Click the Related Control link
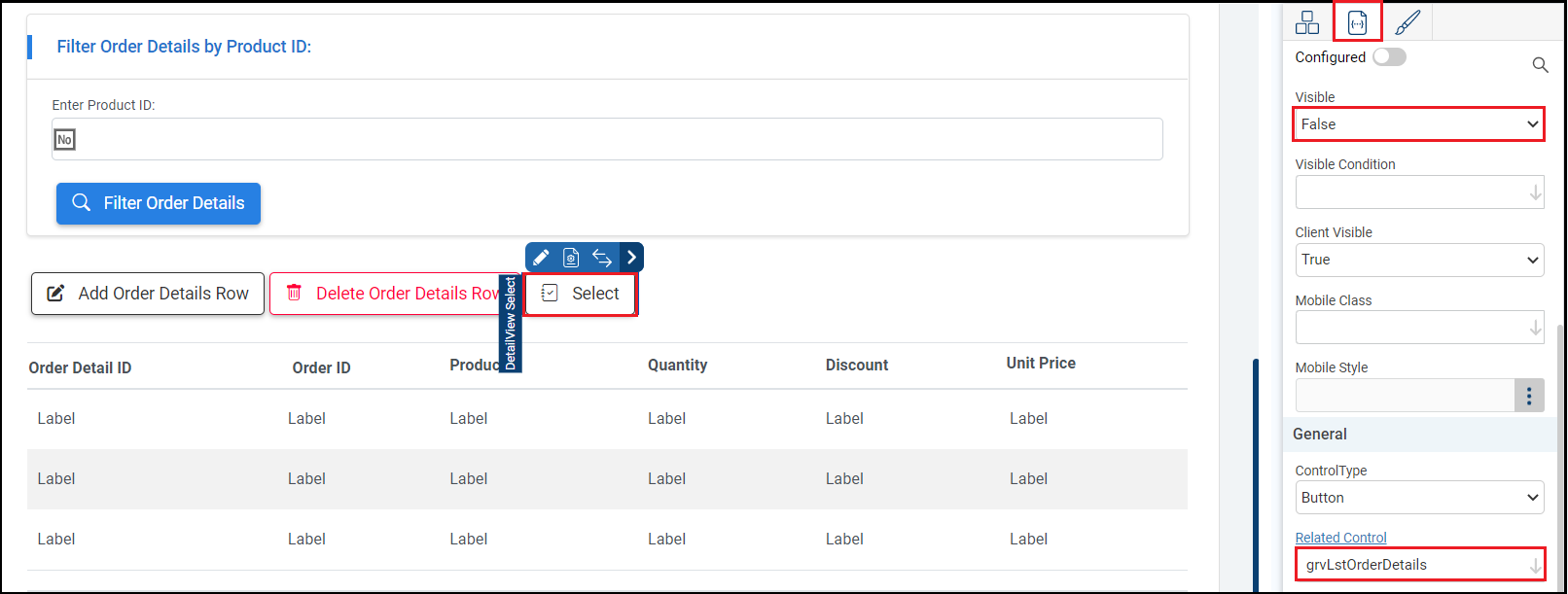This screenshot has width=1568, height=594. (x=1340, y=538)
